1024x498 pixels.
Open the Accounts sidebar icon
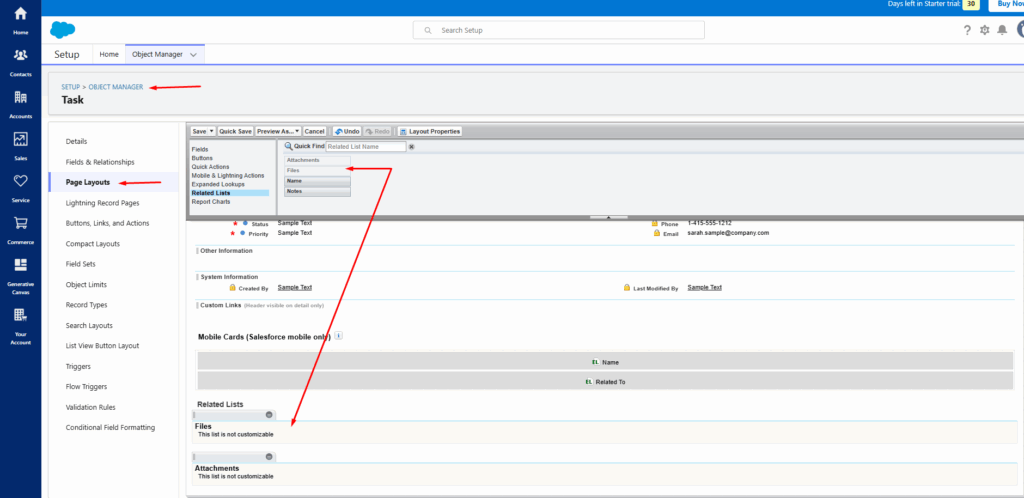pos(20,103)
